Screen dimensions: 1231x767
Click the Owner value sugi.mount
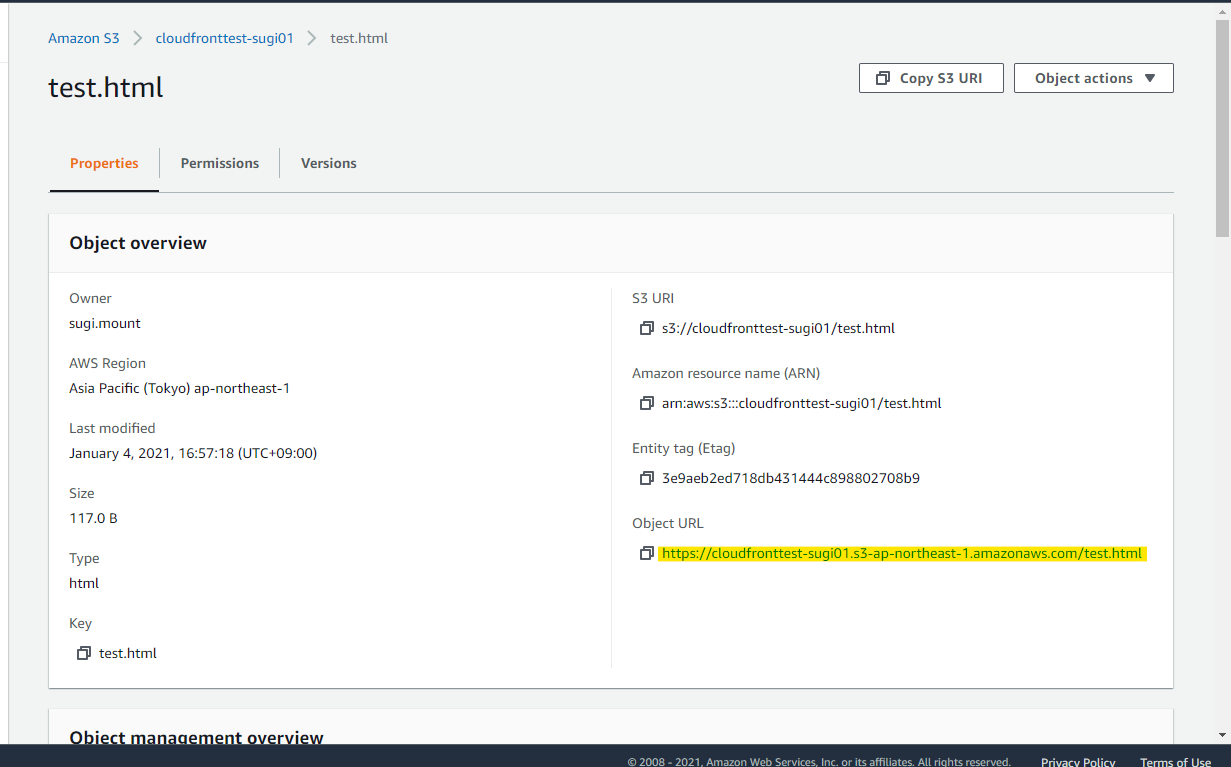[105, 323]
